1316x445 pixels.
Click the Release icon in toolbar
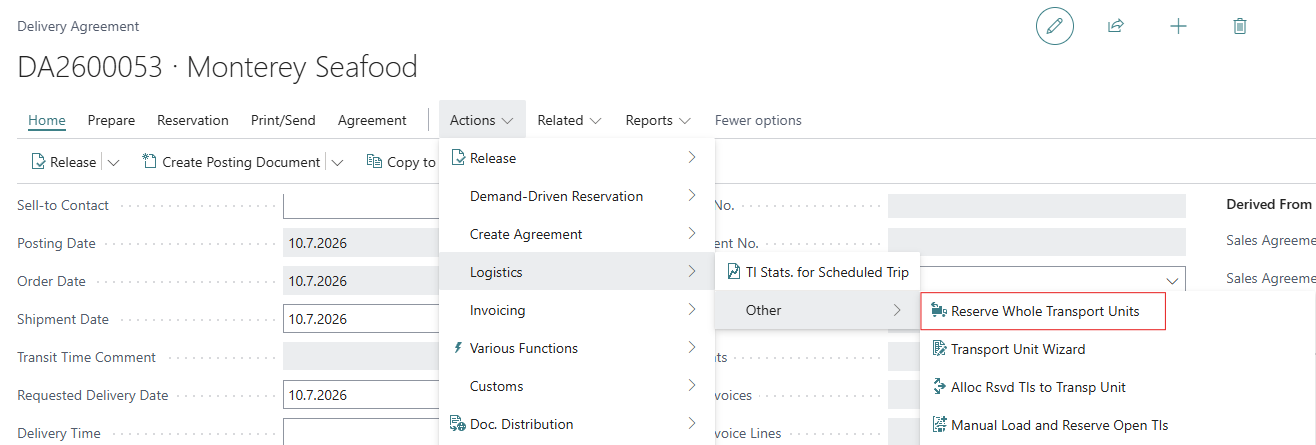38,162
